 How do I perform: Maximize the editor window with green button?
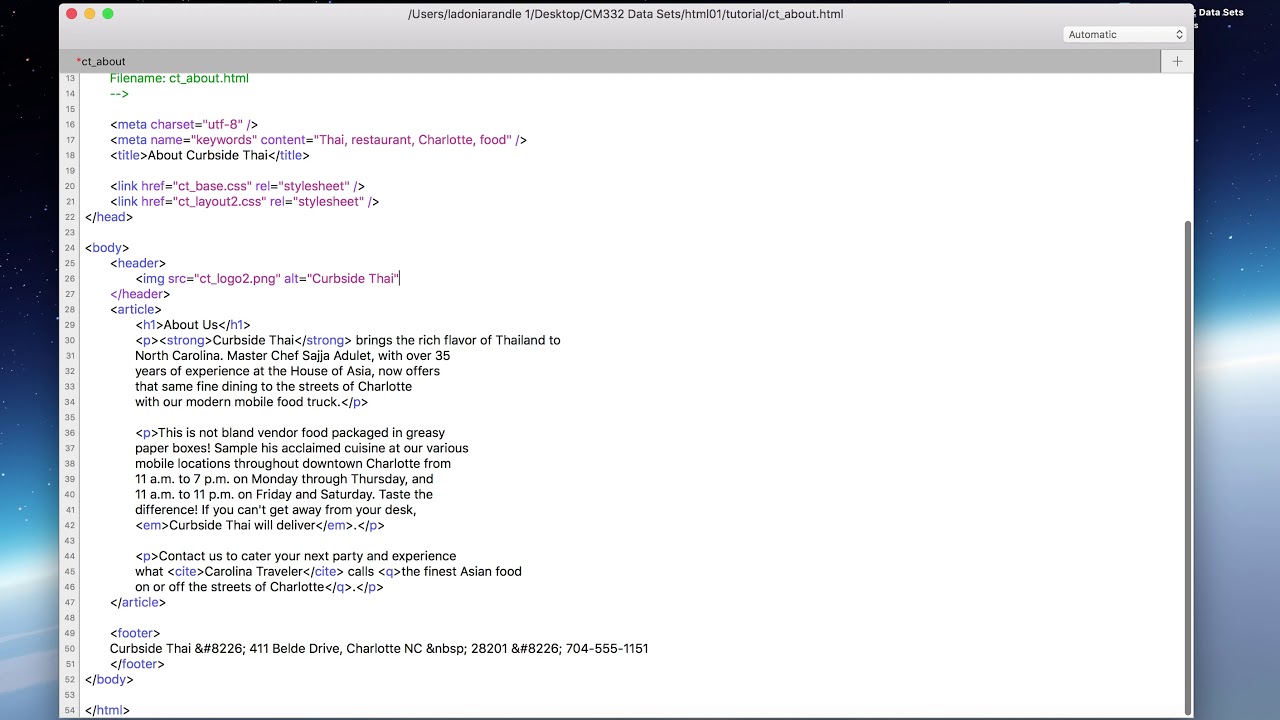point(108,14)
